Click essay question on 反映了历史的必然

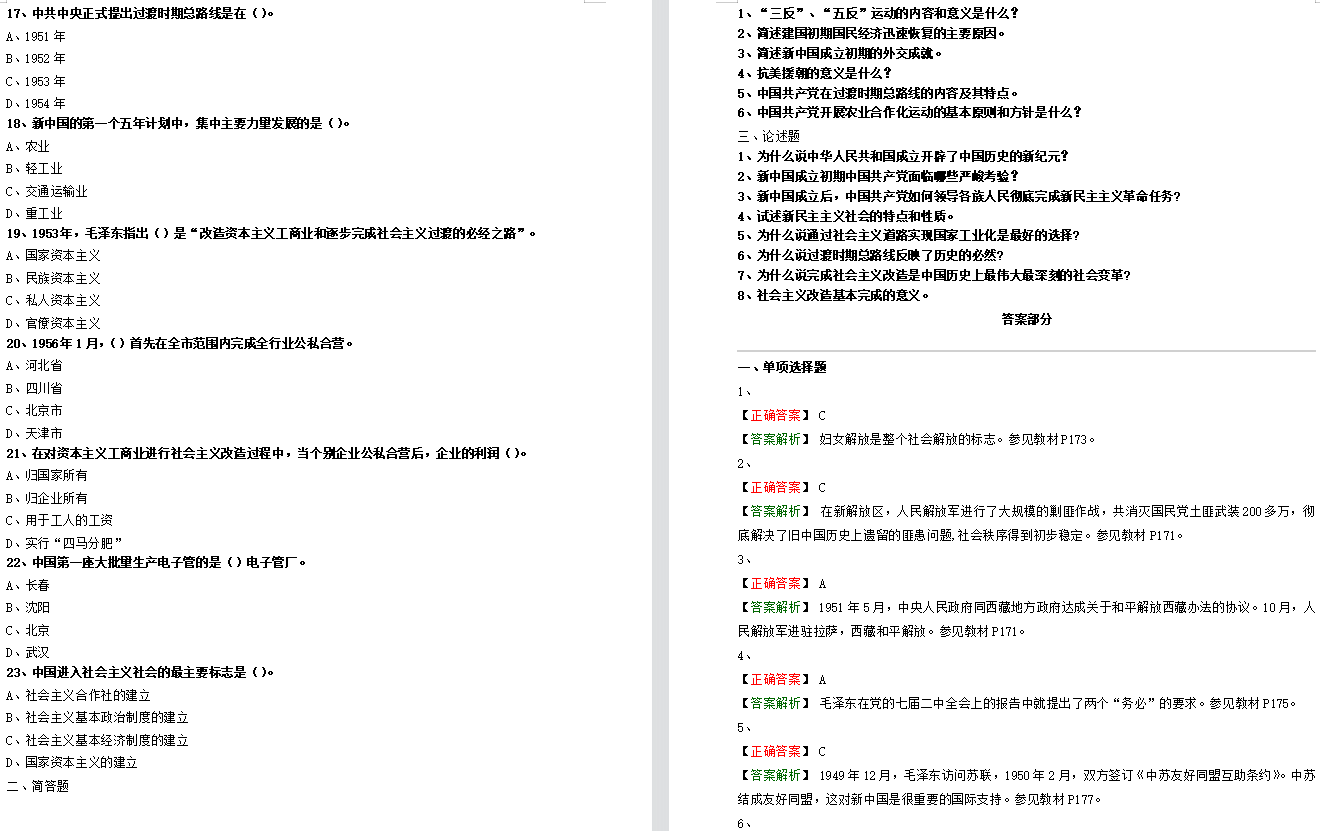click(x=871, y=256)
